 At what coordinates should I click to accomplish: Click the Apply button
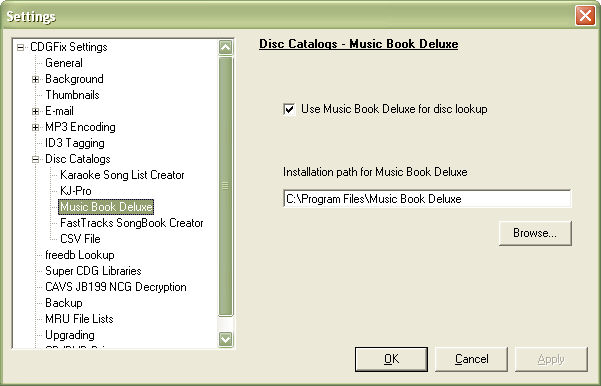[551, 359]
